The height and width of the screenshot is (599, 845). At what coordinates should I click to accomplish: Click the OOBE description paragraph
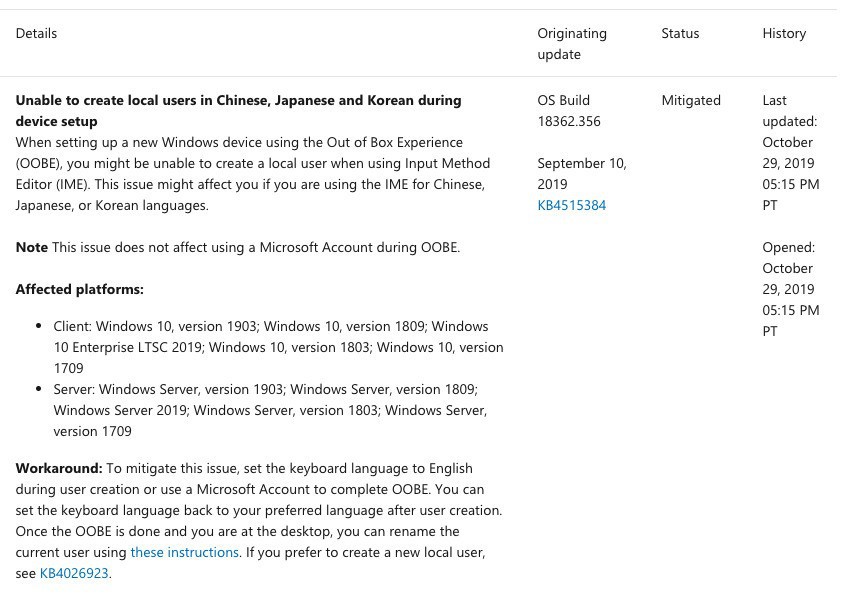[252, 174]
